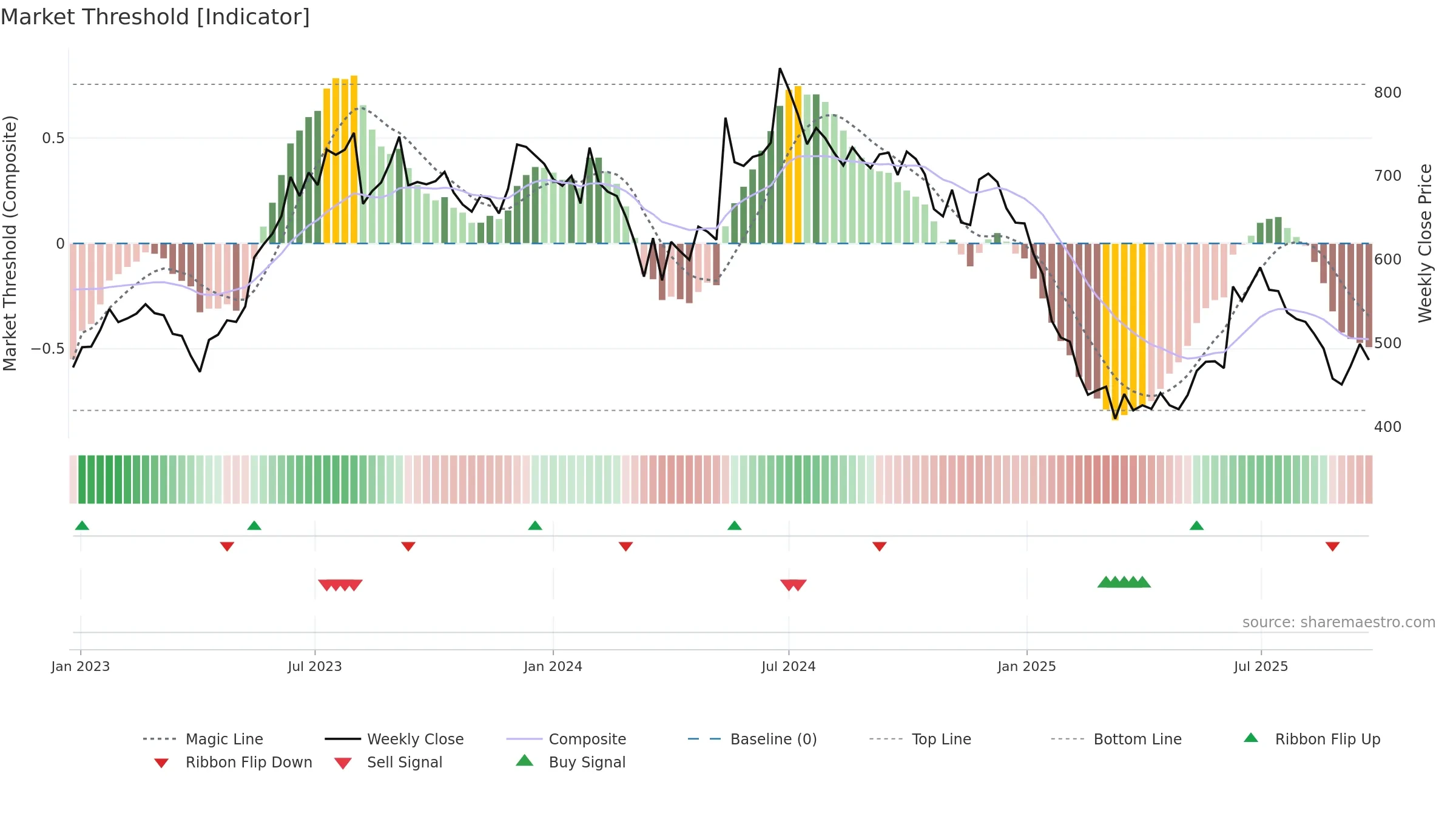Click the 500 price axis tick label
Image resolution: width=1456 pixels, height=819 pixels.
coord(1388,343)
